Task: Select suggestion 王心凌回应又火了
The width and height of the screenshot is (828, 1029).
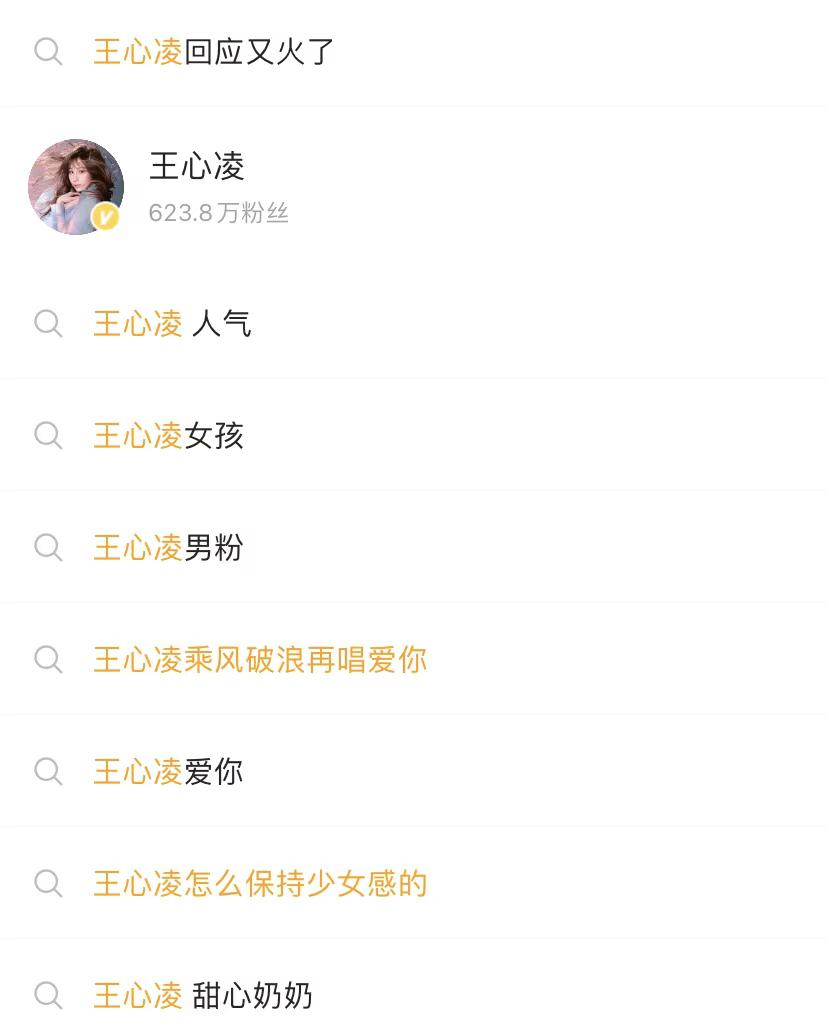Action: [x=214, y=52]
